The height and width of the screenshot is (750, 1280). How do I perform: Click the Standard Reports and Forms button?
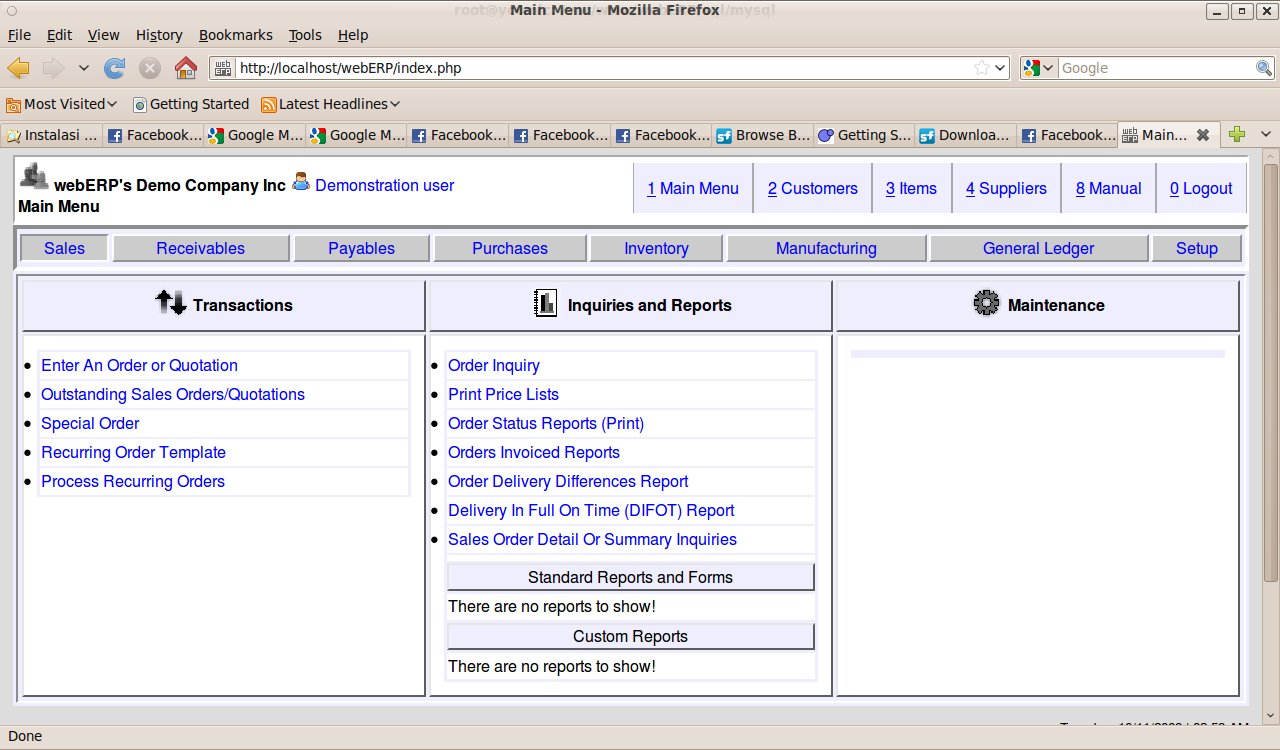630,577
